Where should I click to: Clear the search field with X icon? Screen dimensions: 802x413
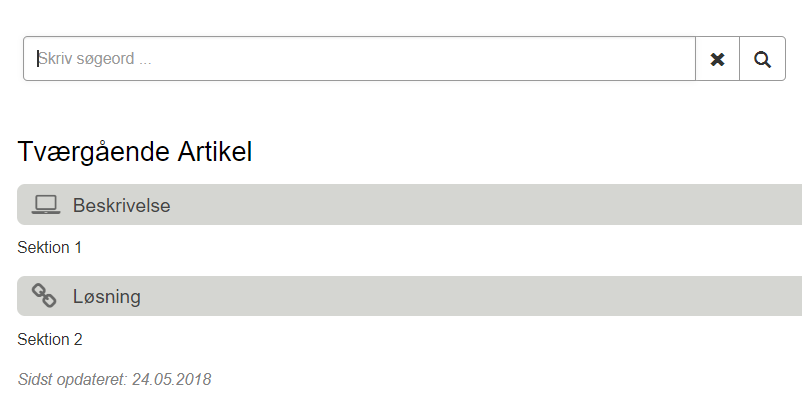pyautogui.click(x=717, y=59)
